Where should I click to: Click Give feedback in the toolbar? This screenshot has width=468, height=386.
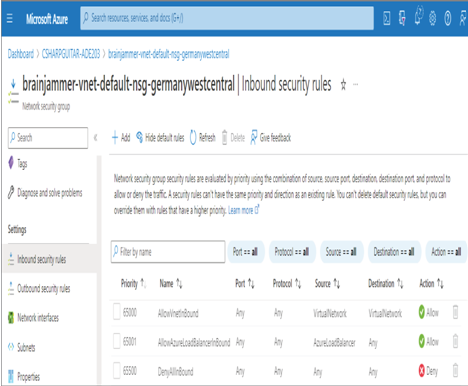point(270,137)
